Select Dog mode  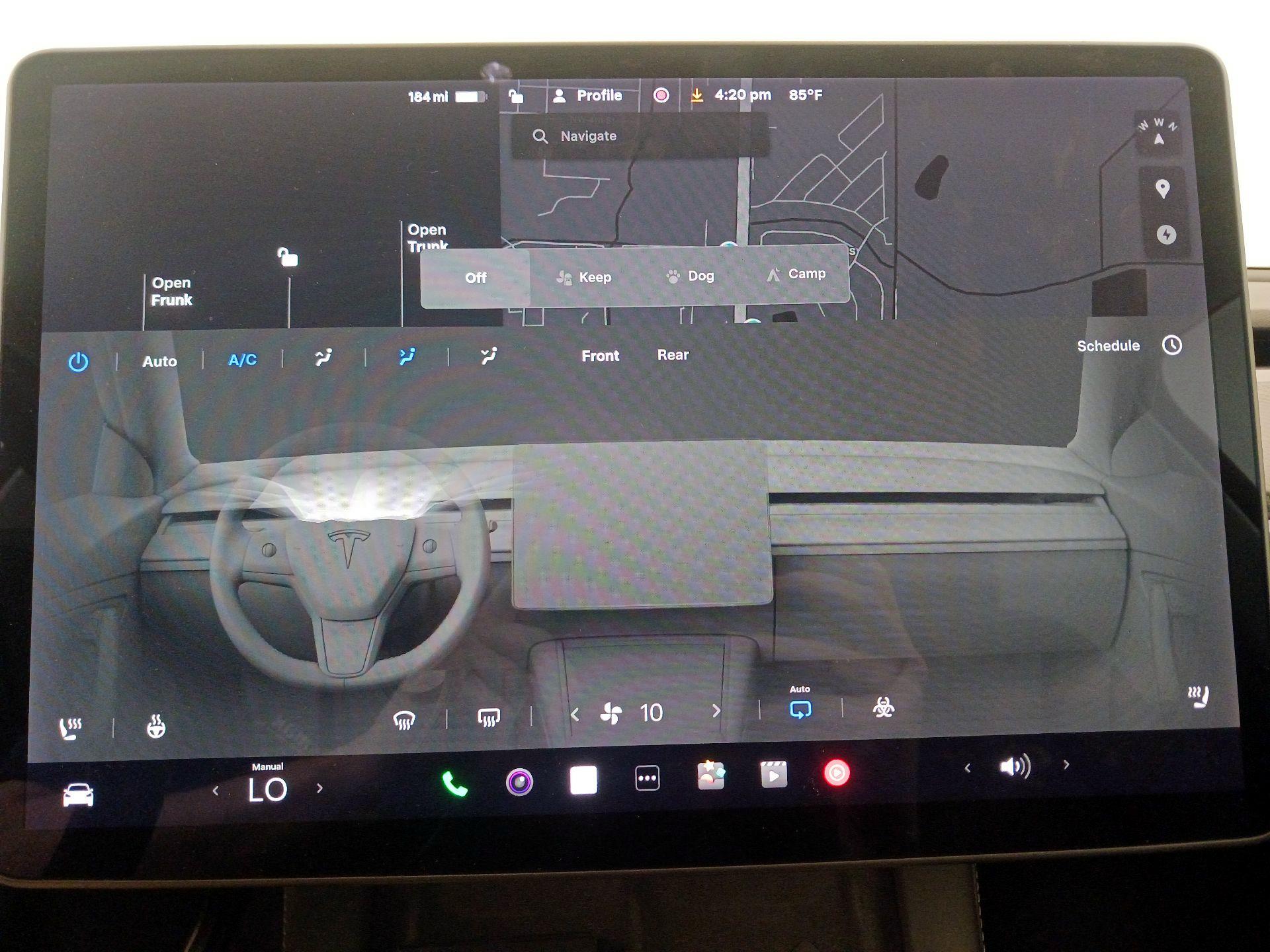pos(690,276)
